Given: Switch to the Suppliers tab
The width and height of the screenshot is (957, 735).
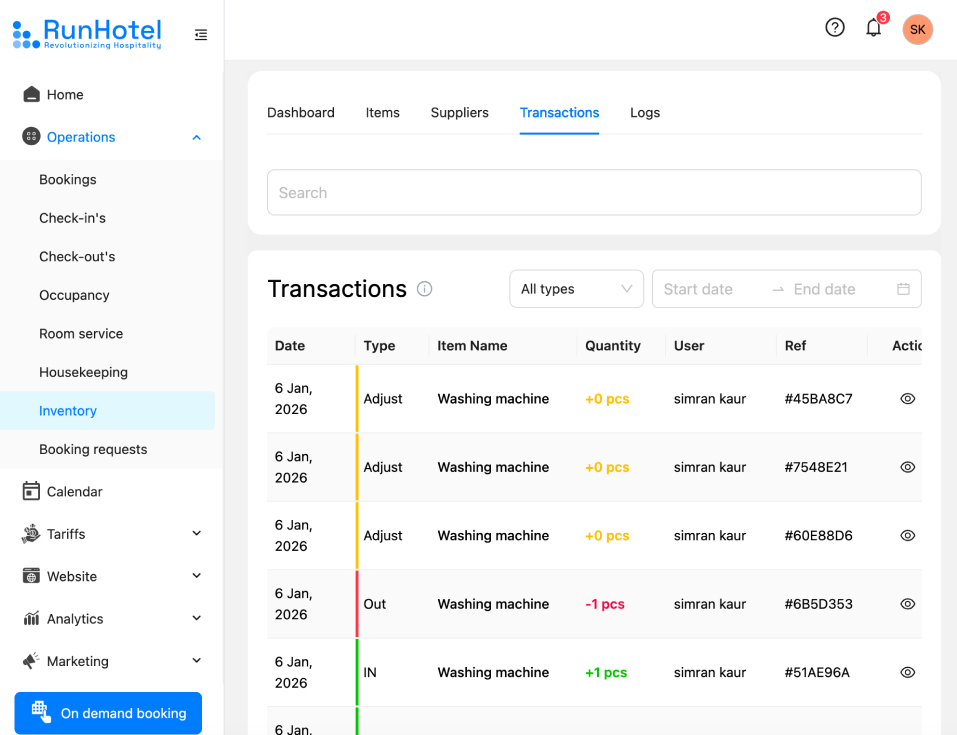Looking at the screenshot, I should coord(460,113).
